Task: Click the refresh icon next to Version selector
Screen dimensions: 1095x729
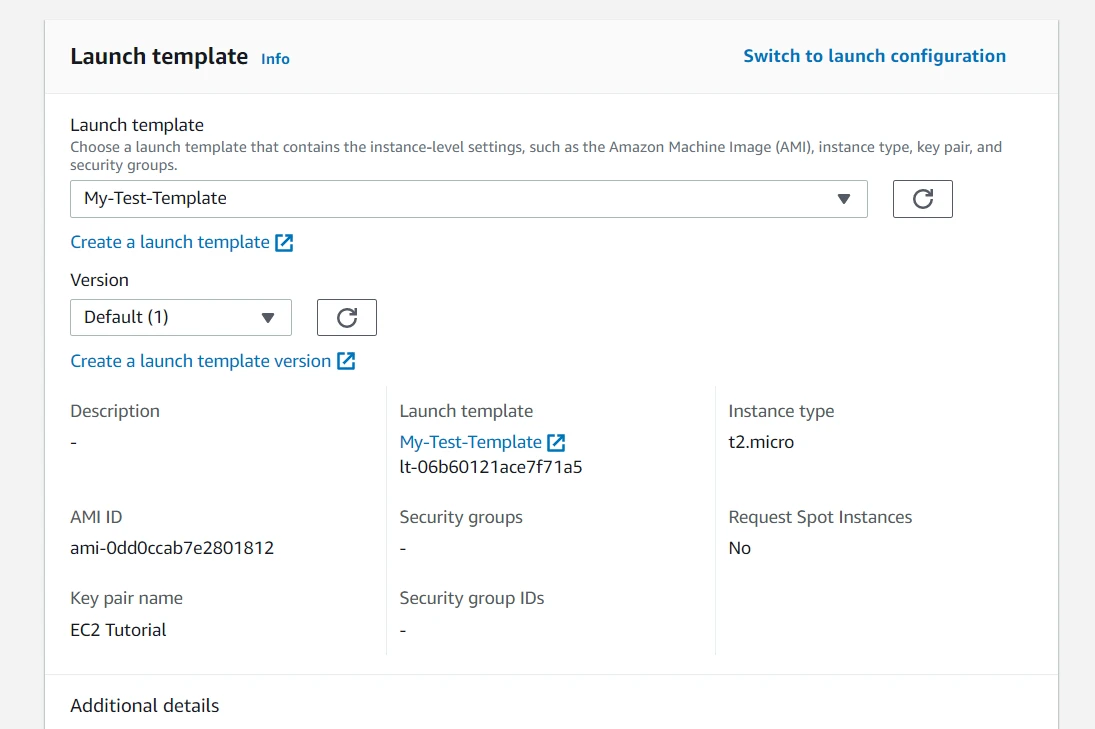Action: coord(346,317)
